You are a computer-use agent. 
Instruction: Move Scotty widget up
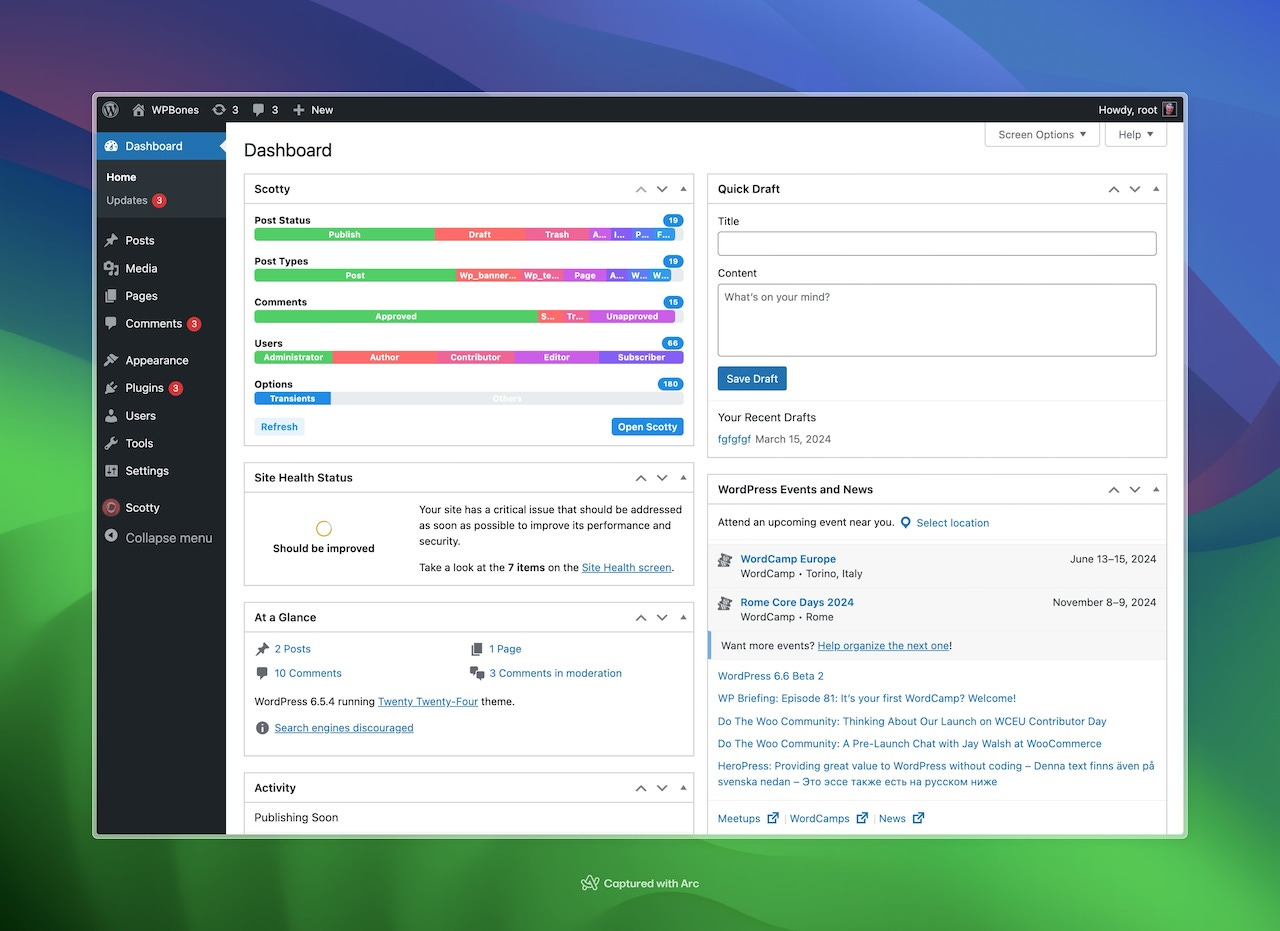click(641, 189)
